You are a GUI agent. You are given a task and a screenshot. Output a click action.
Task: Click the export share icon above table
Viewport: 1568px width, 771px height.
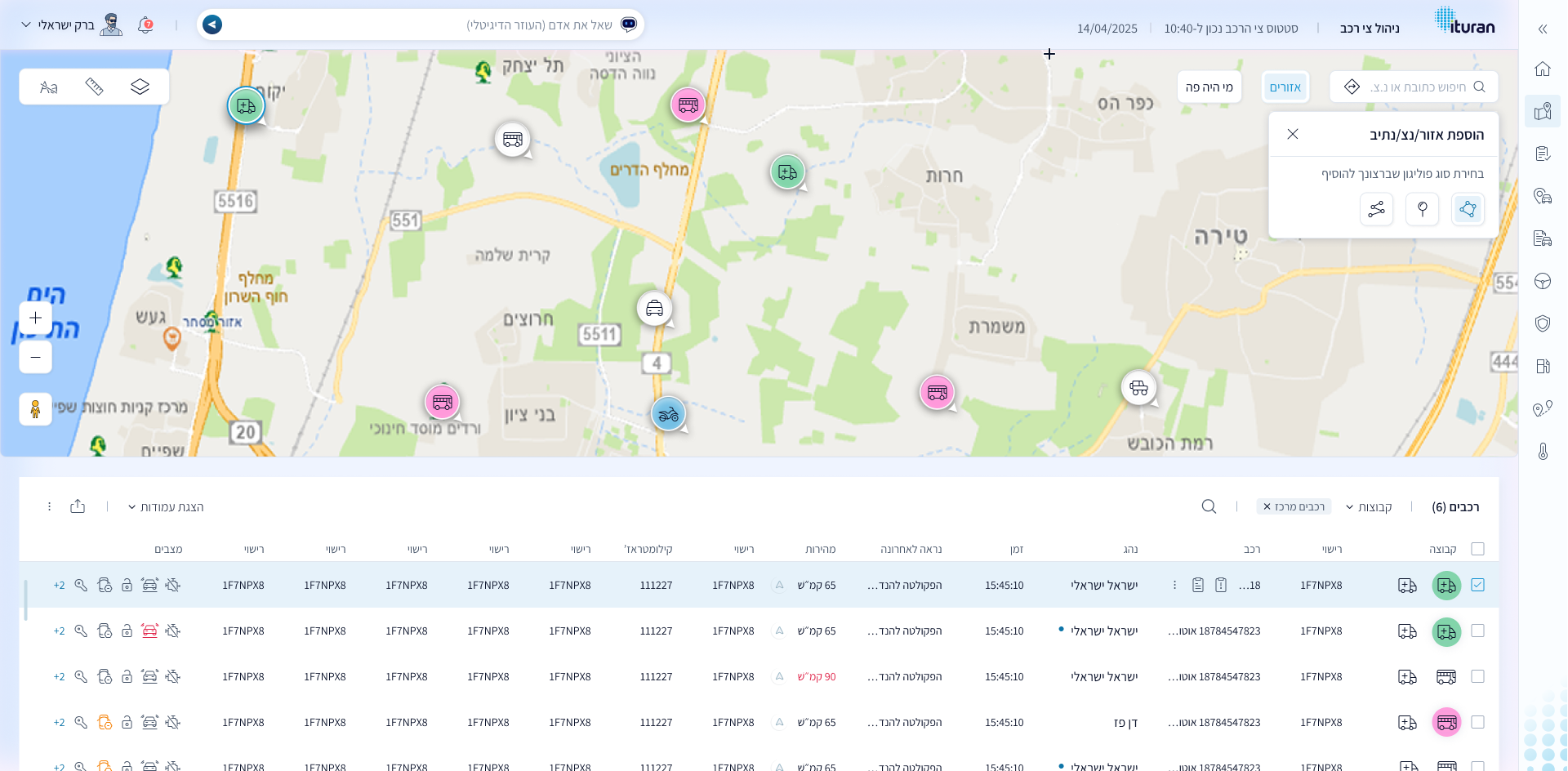coord(78,506)
